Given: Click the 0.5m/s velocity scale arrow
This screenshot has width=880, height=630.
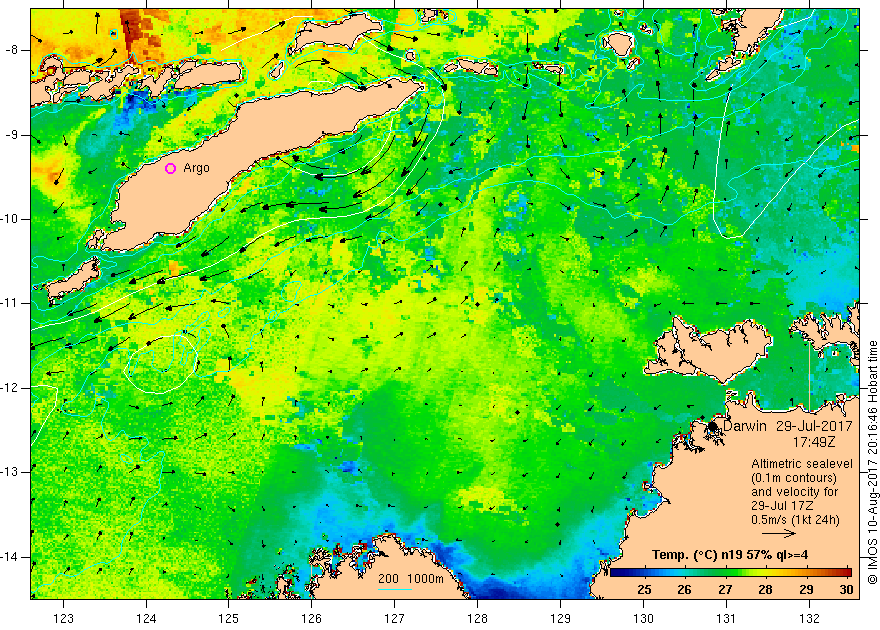Looking at the screenshot, I should coord(779,534).
